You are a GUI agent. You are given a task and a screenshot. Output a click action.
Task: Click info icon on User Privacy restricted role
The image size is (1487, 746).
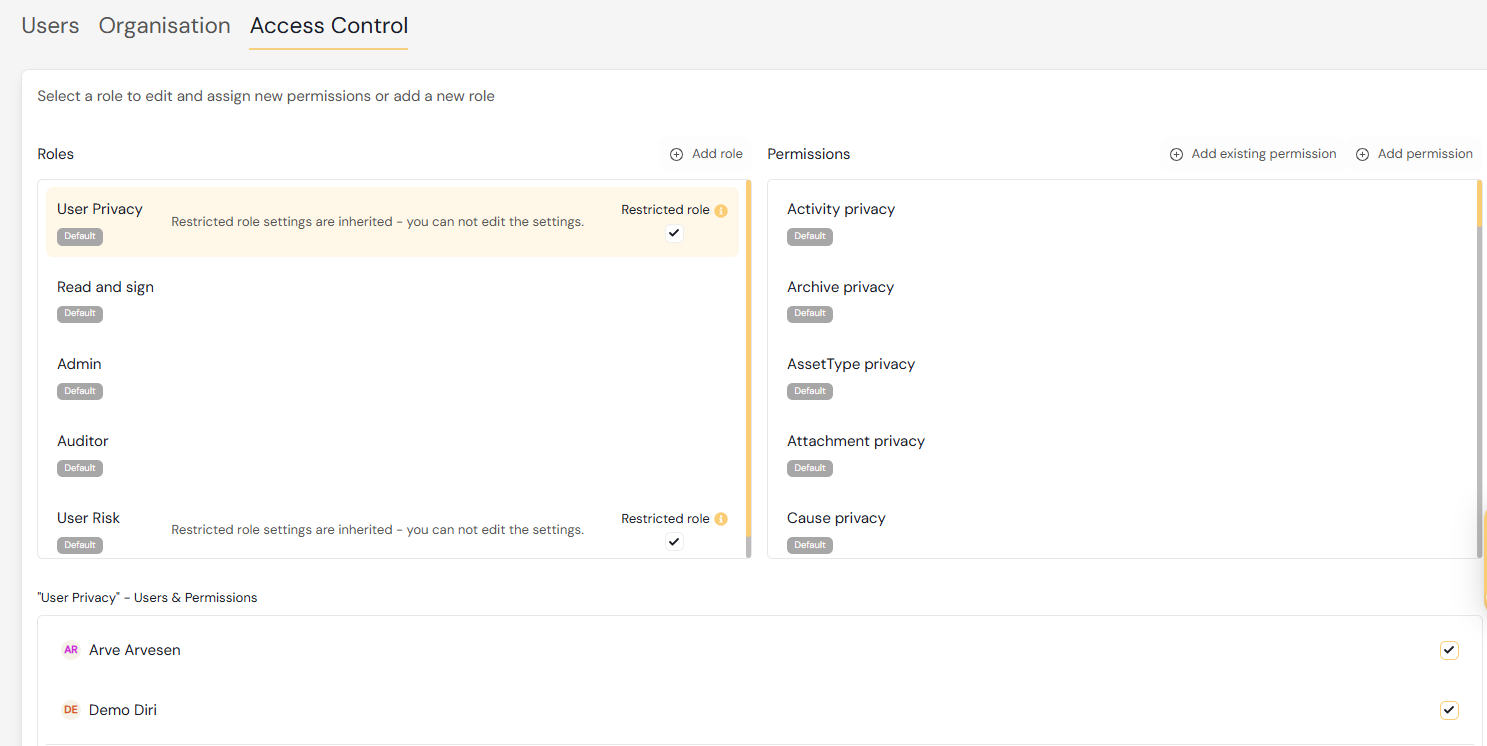tap(721, 210)
